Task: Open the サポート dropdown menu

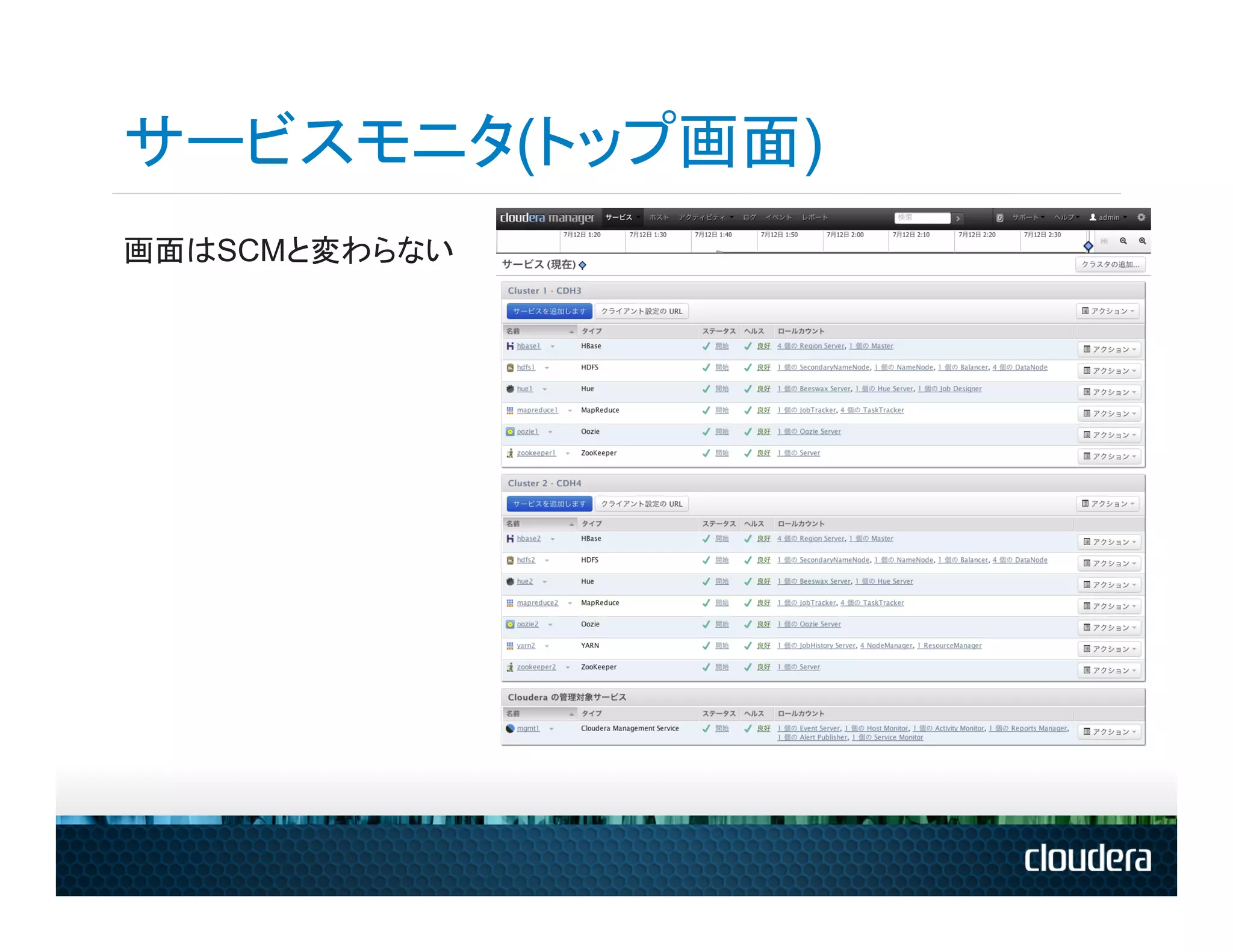Action: pyautogui.click(x=1028, y=217)
